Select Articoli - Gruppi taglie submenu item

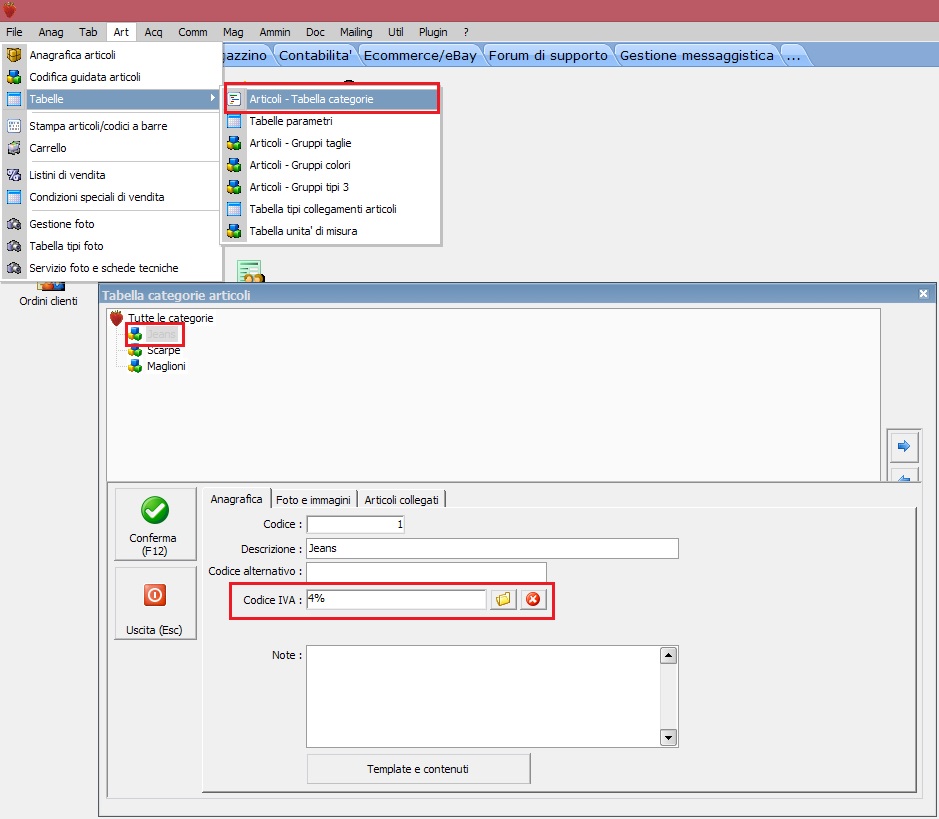click(332, 143)
